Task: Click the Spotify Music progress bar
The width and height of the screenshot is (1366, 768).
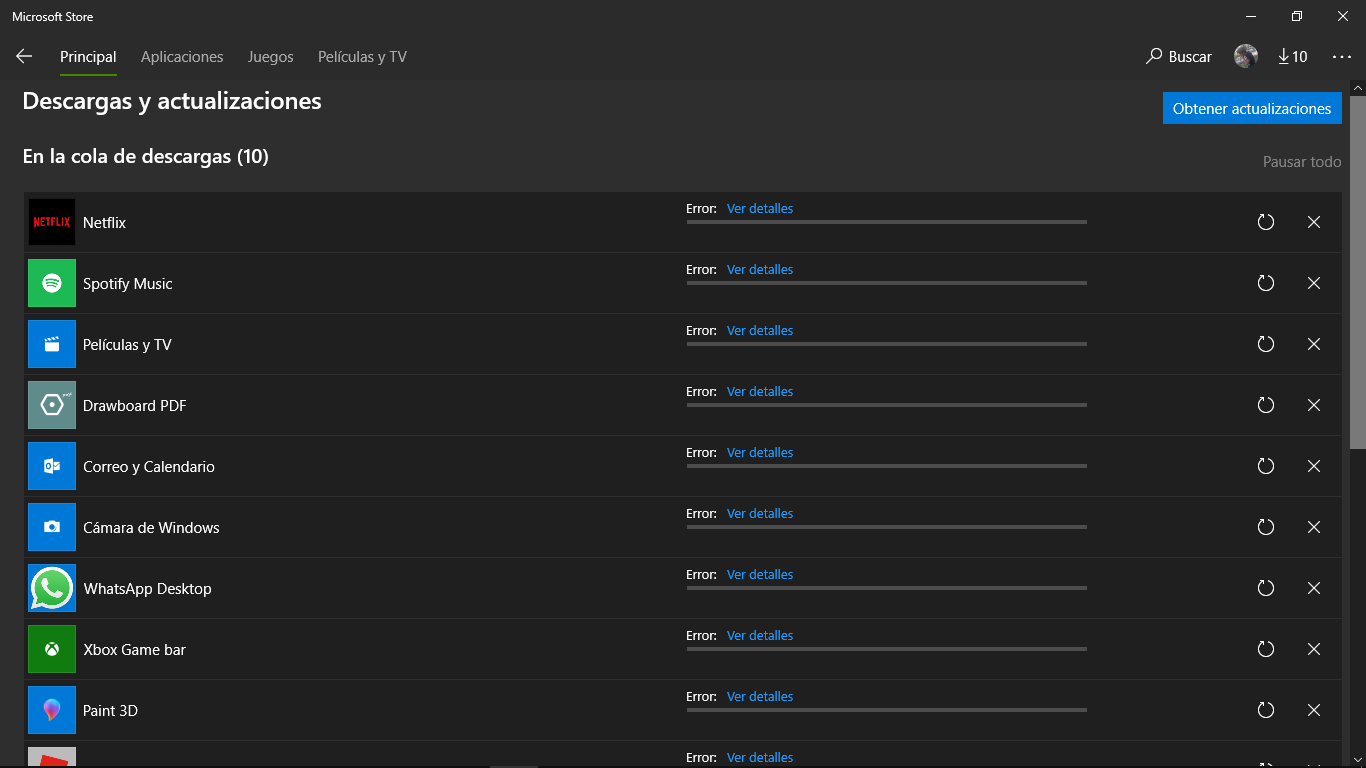Action: coord(886,283)
